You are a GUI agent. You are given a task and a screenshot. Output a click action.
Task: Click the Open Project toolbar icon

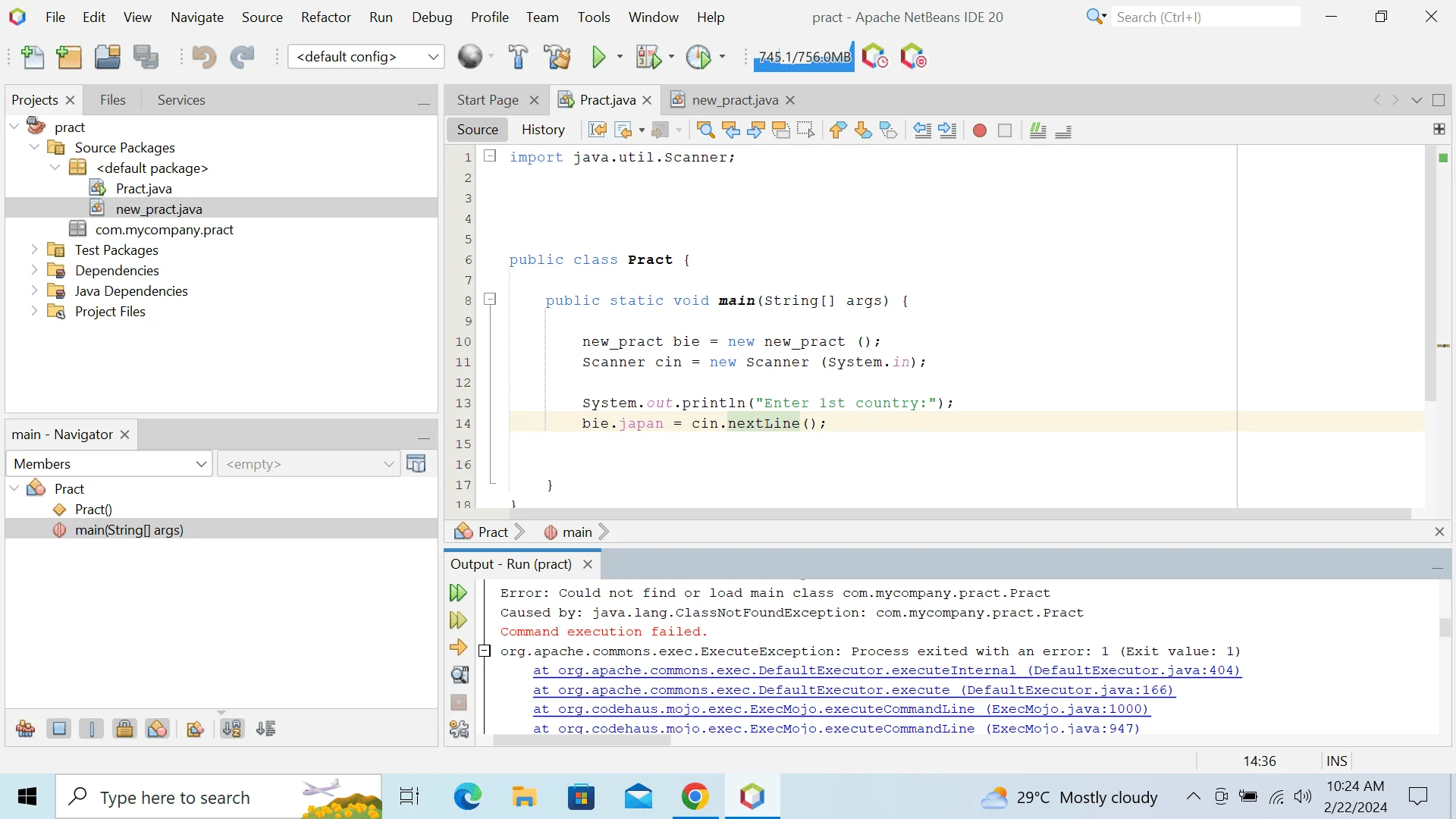(x=107, y=57)
